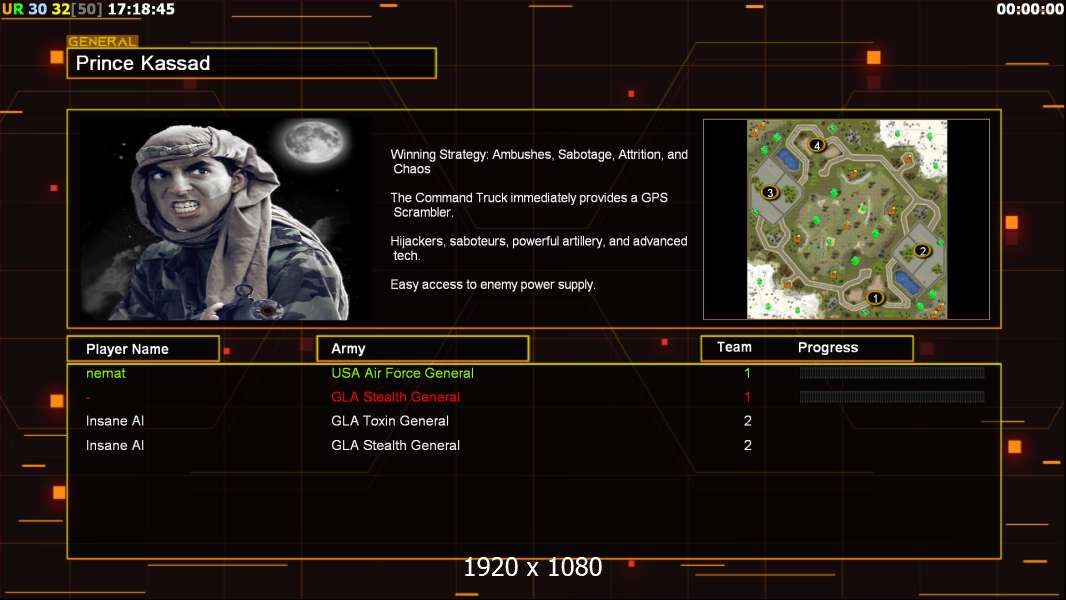Click team number 2 for white Stealth General

pyautogui.click(x=747, y=445)
